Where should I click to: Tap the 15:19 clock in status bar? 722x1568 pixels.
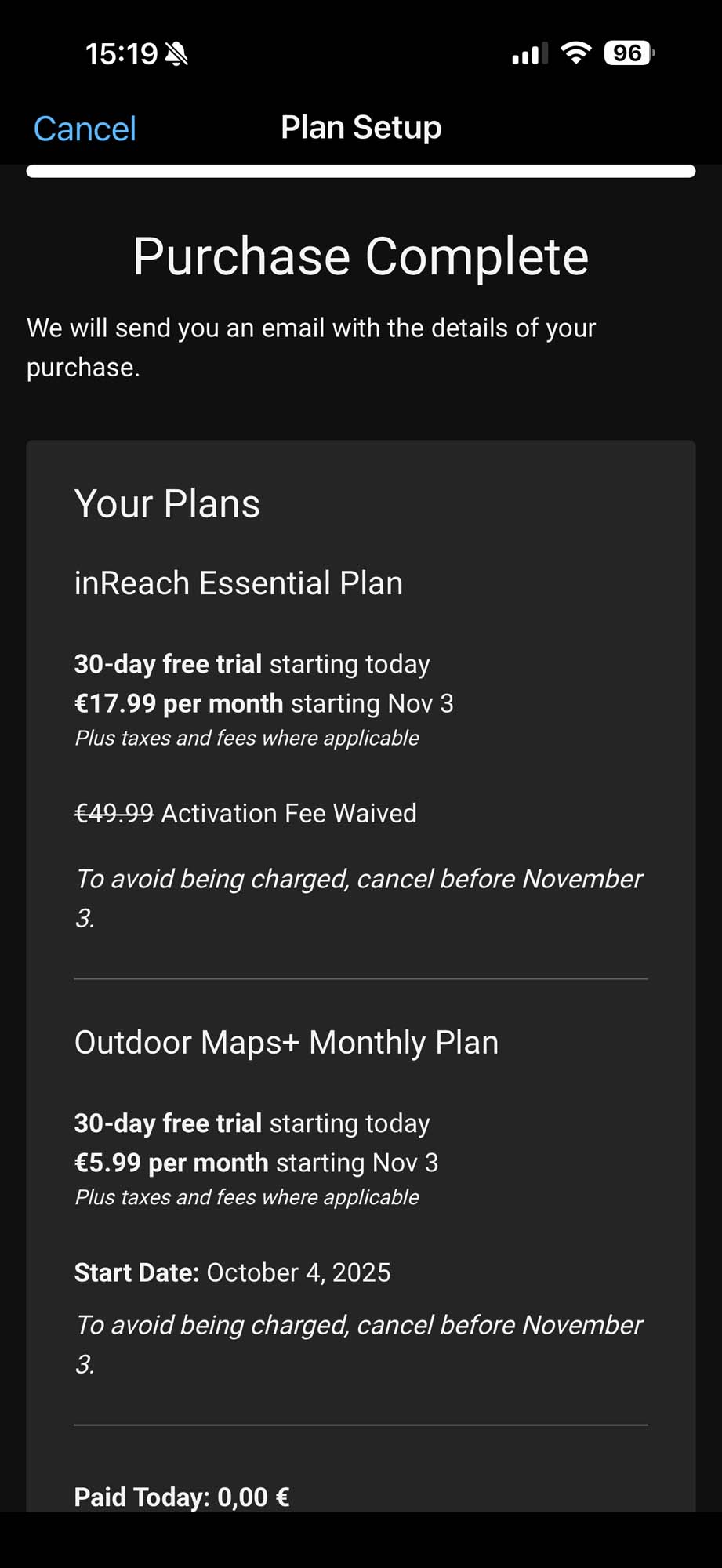122,53
